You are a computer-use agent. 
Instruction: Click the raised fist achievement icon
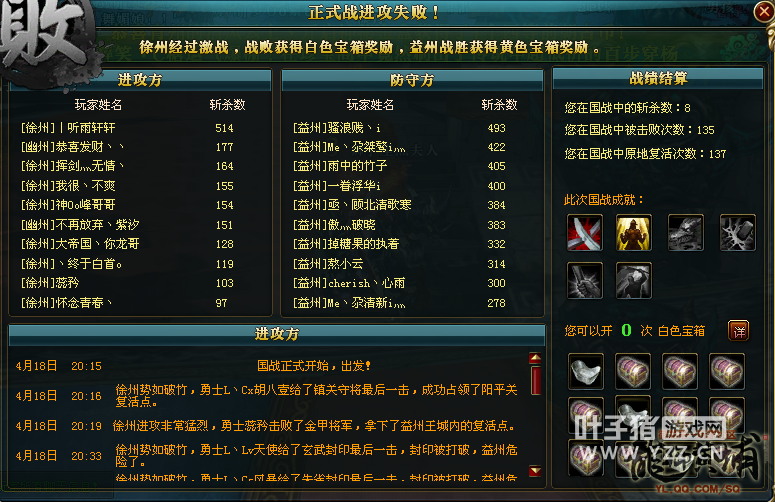coord(585,281)
